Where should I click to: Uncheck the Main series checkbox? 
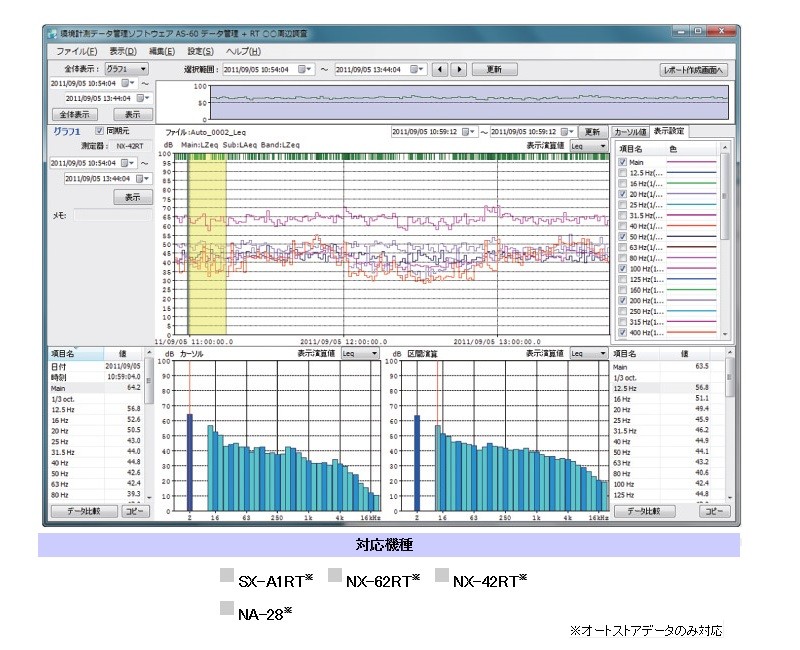[x=622, y=162]
